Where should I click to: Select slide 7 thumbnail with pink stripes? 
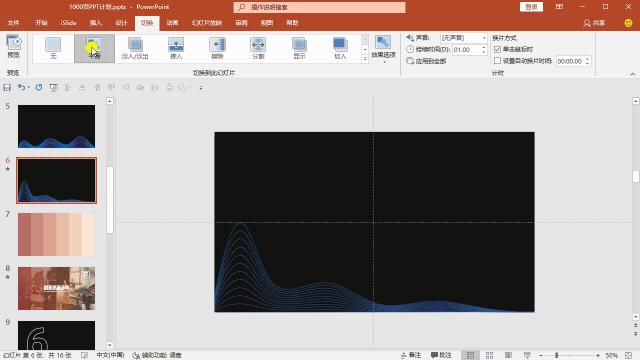pos(56,234)
